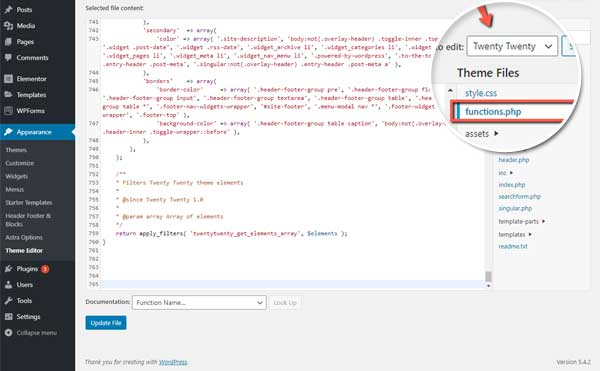Click the Collapse menu arrow icon
This screenshot has height=371, width=600.
(x=8, y=333)
